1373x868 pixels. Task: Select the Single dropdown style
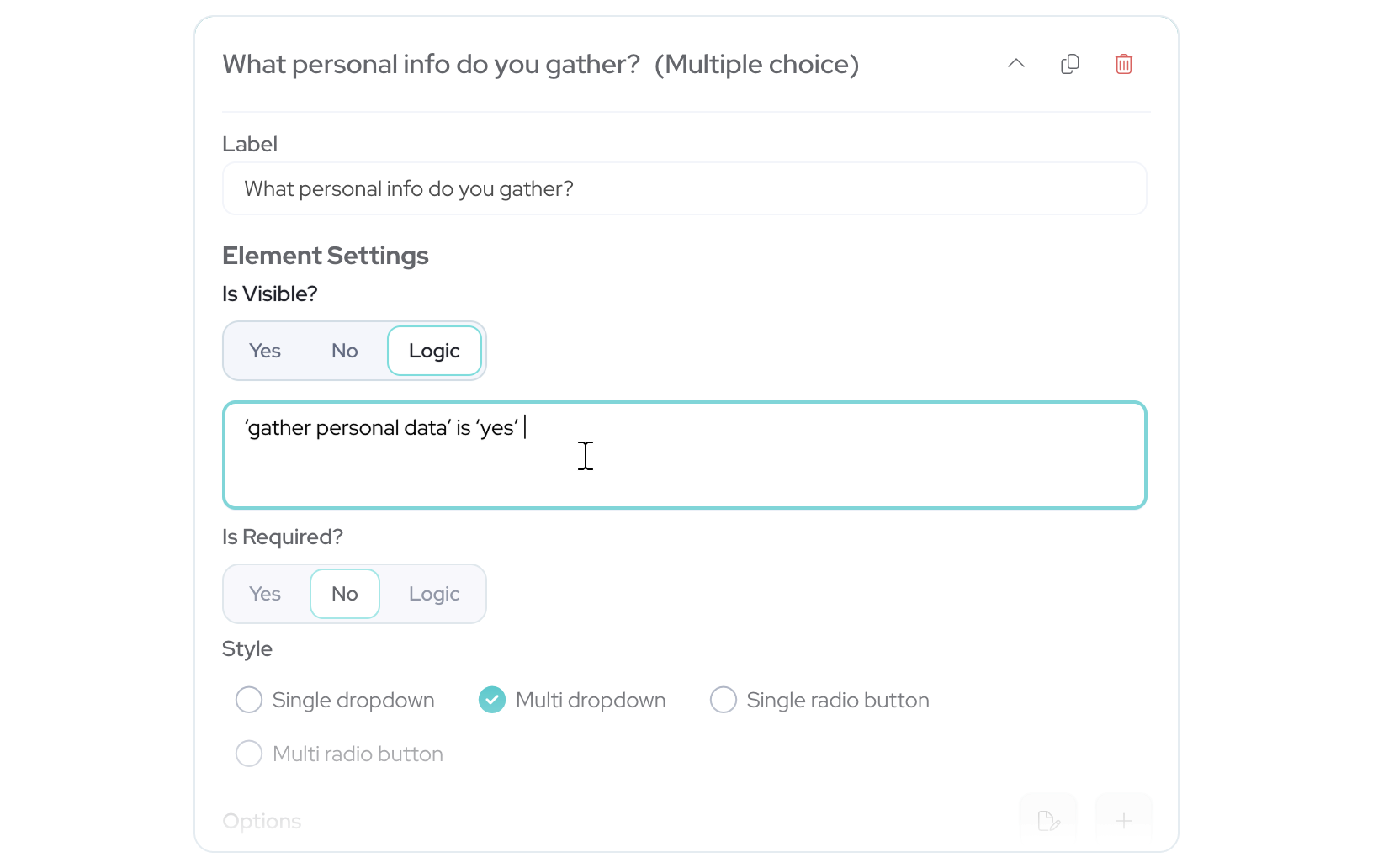(x=335, y=700)
